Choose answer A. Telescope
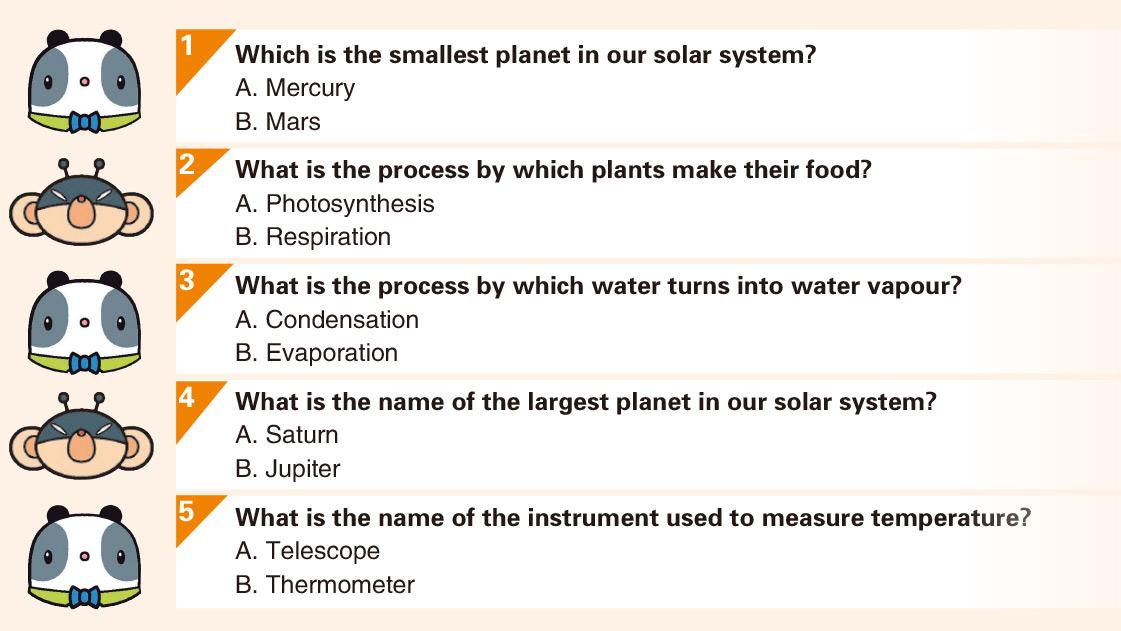 coord(307,551)
